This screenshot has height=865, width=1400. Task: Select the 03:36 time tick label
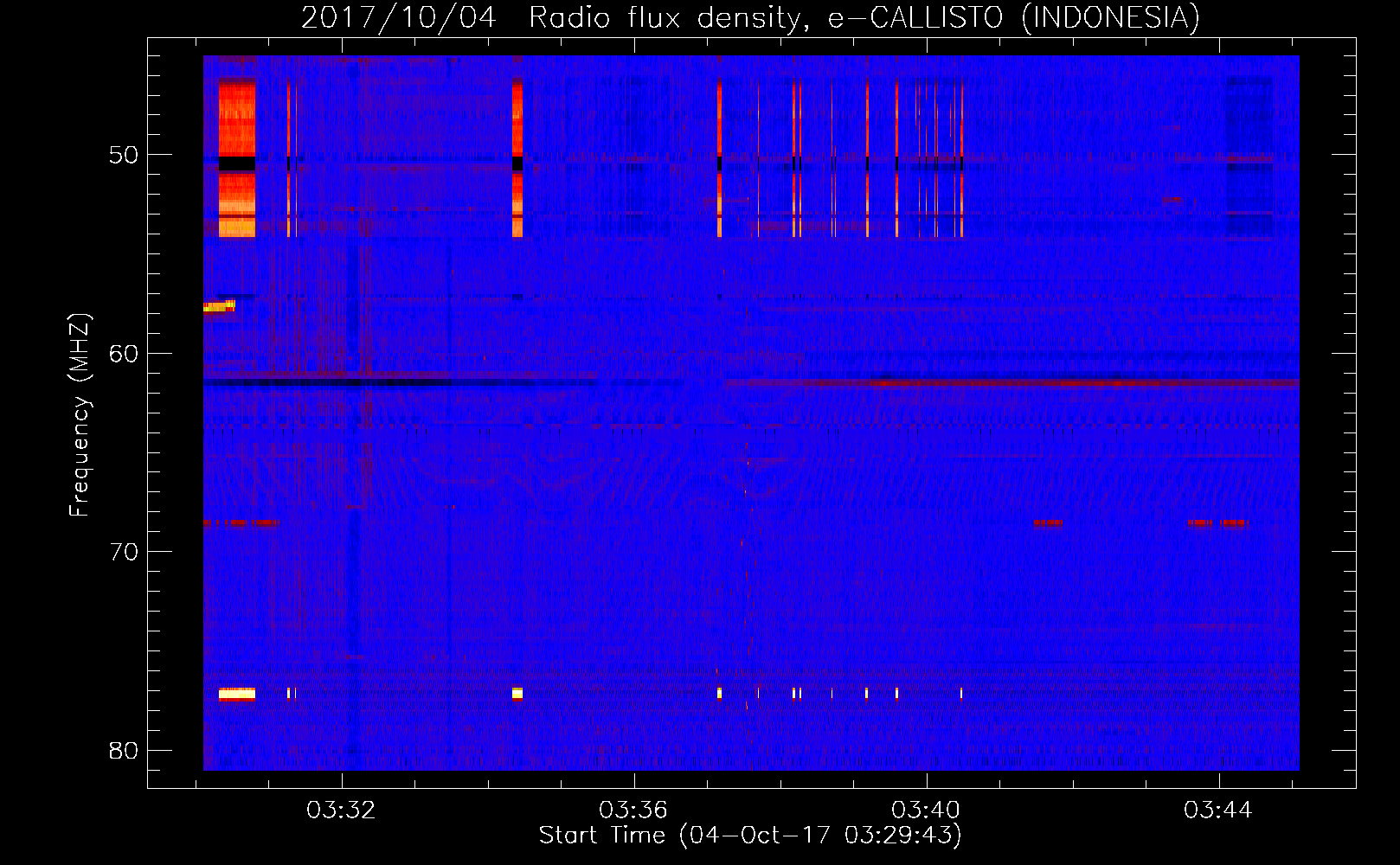point(634,810)
